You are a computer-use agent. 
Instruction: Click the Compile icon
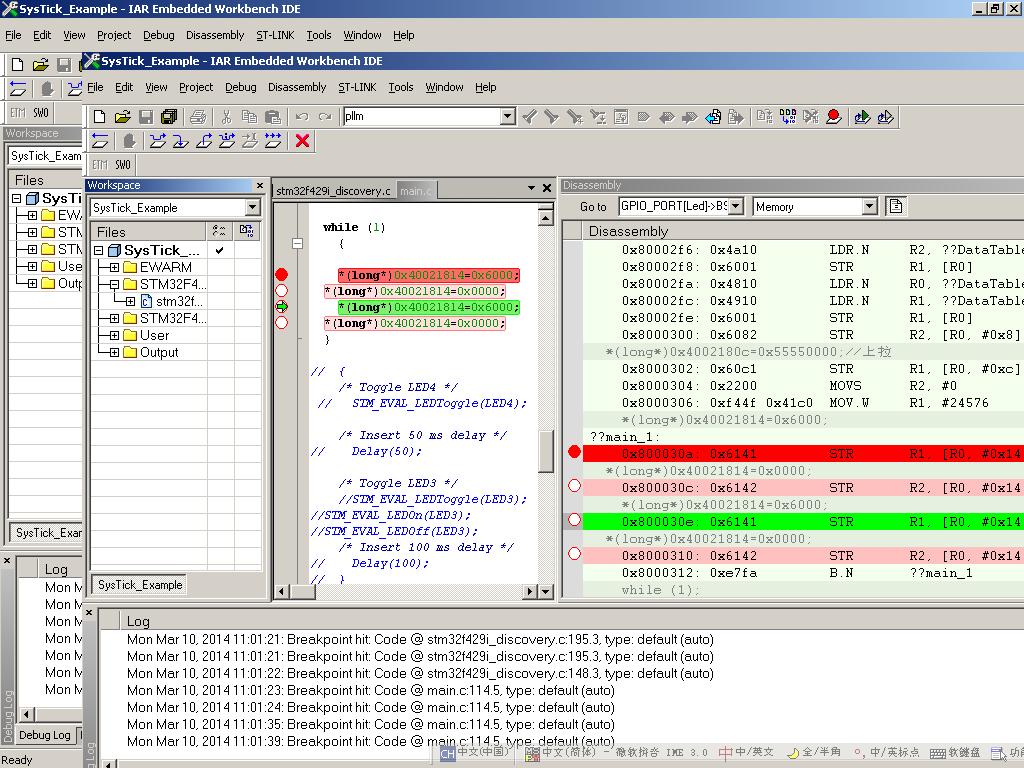pyautogui.click(x=765, y=117)
